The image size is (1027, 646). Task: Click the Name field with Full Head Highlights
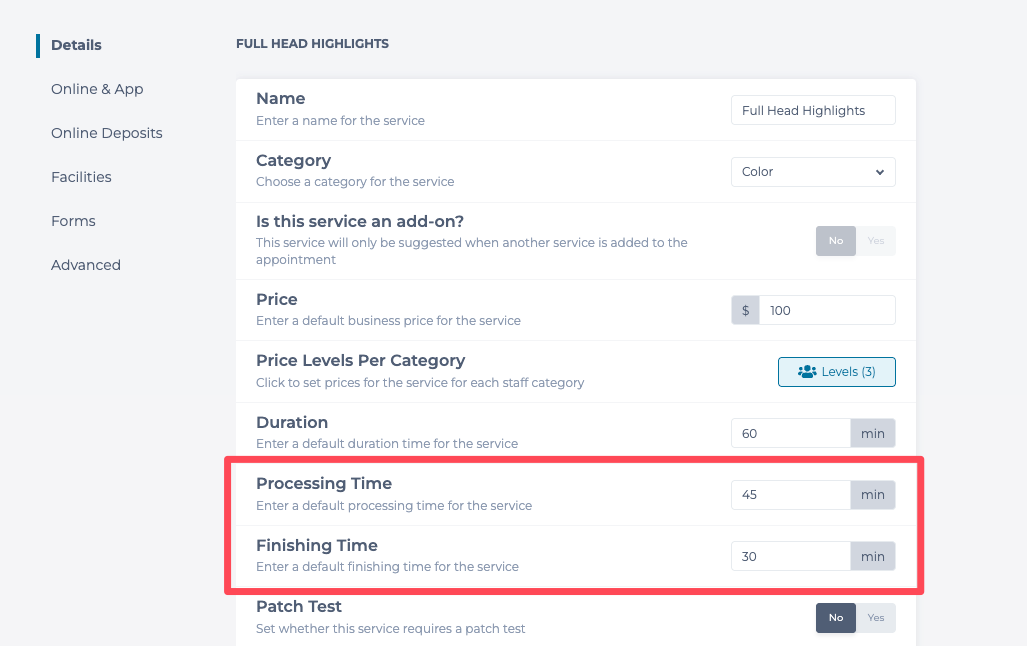tap(812, 111)
